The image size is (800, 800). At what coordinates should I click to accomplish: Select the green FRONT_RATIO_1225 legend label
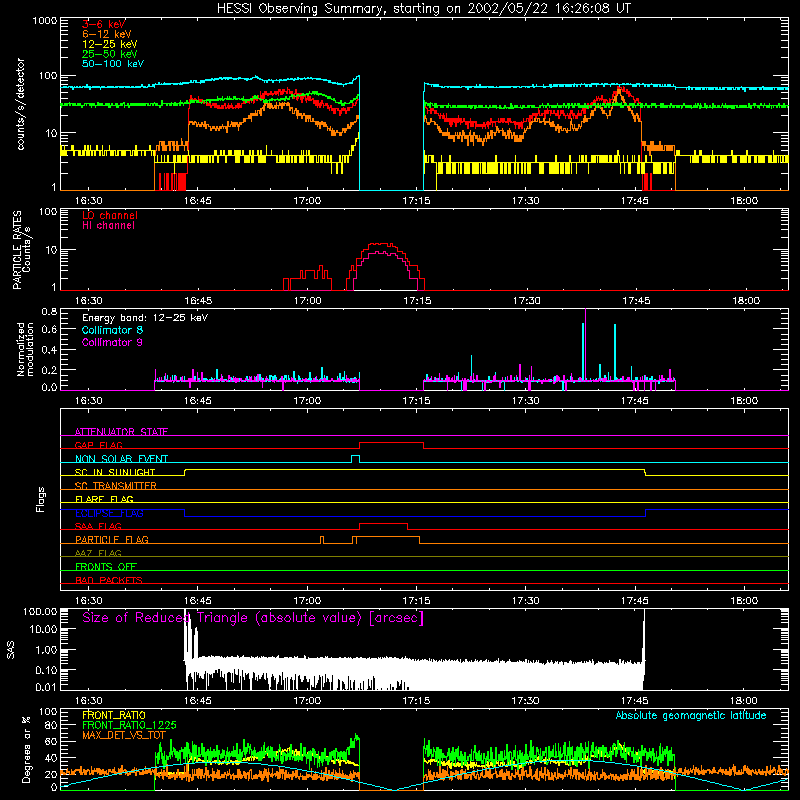click(x=129, y=725)
